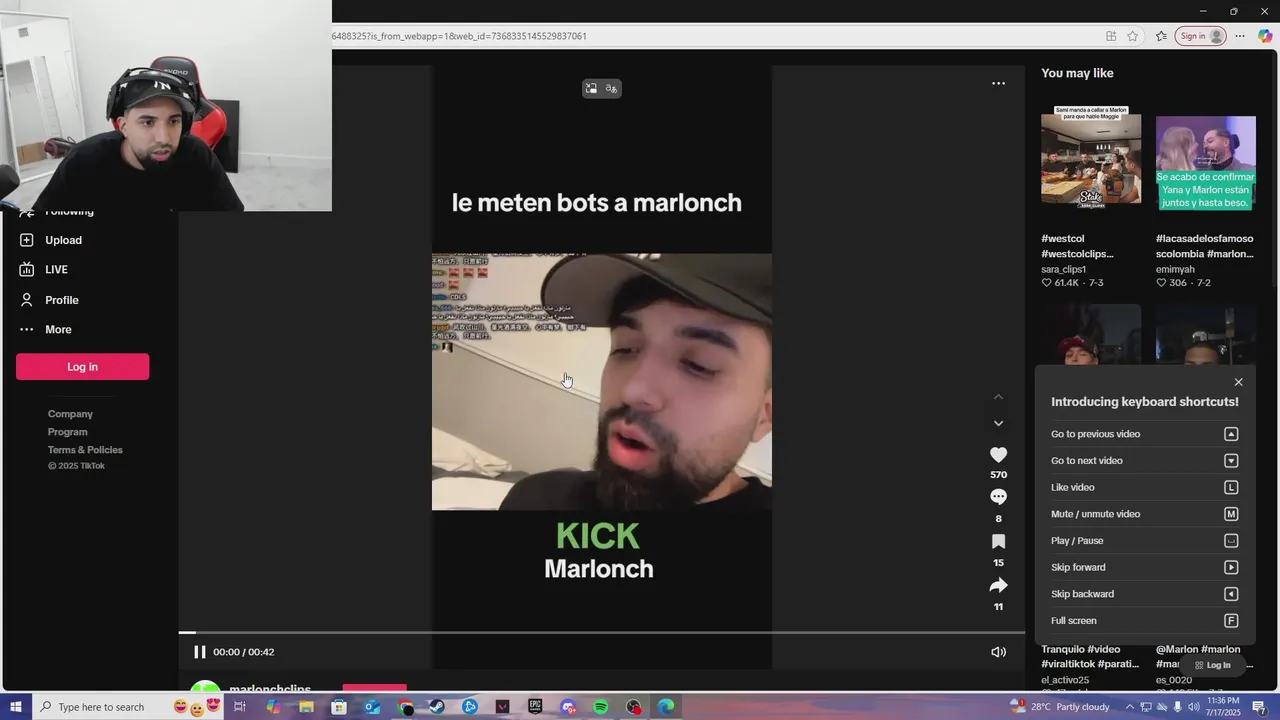Click the el_activo25 username

pos(1065,680)
